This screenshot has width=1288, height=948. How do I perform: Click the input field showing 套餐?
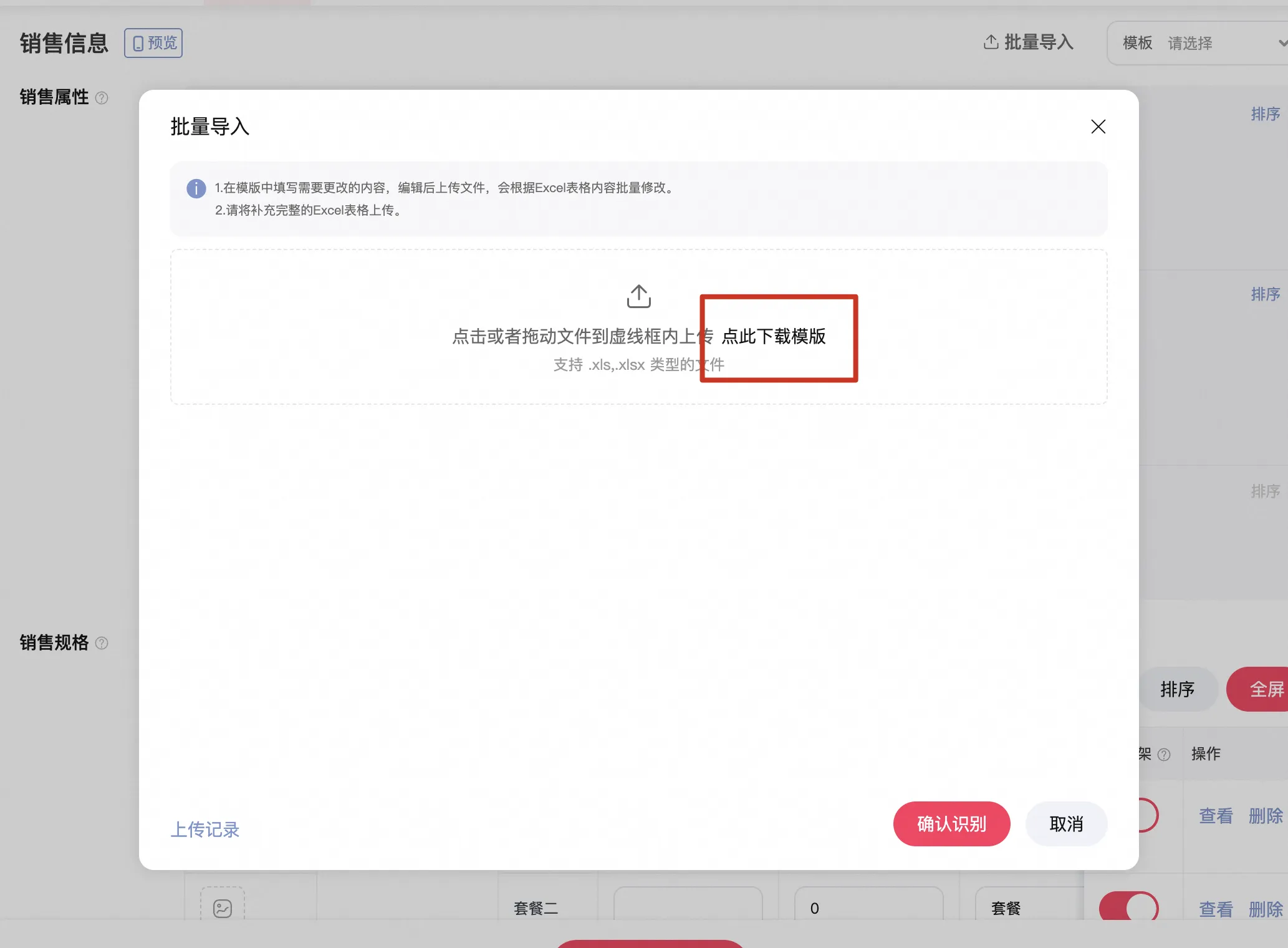click(x=1030, y=904)
